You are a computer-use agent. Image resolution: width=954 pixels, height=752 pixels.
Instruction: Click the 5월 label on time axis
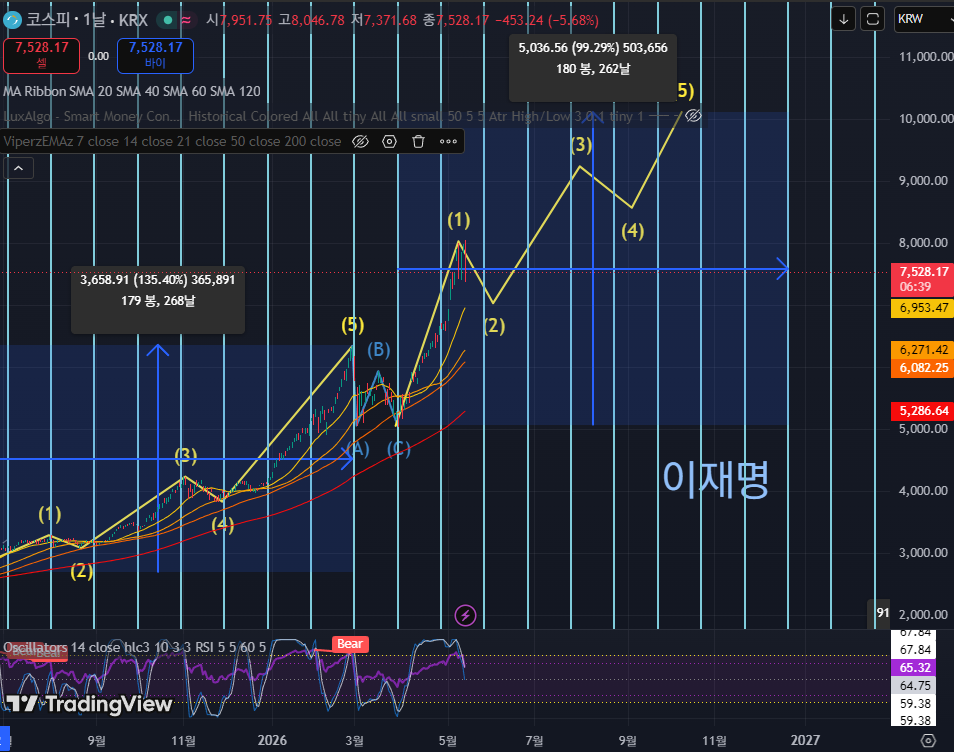point(448,740)
